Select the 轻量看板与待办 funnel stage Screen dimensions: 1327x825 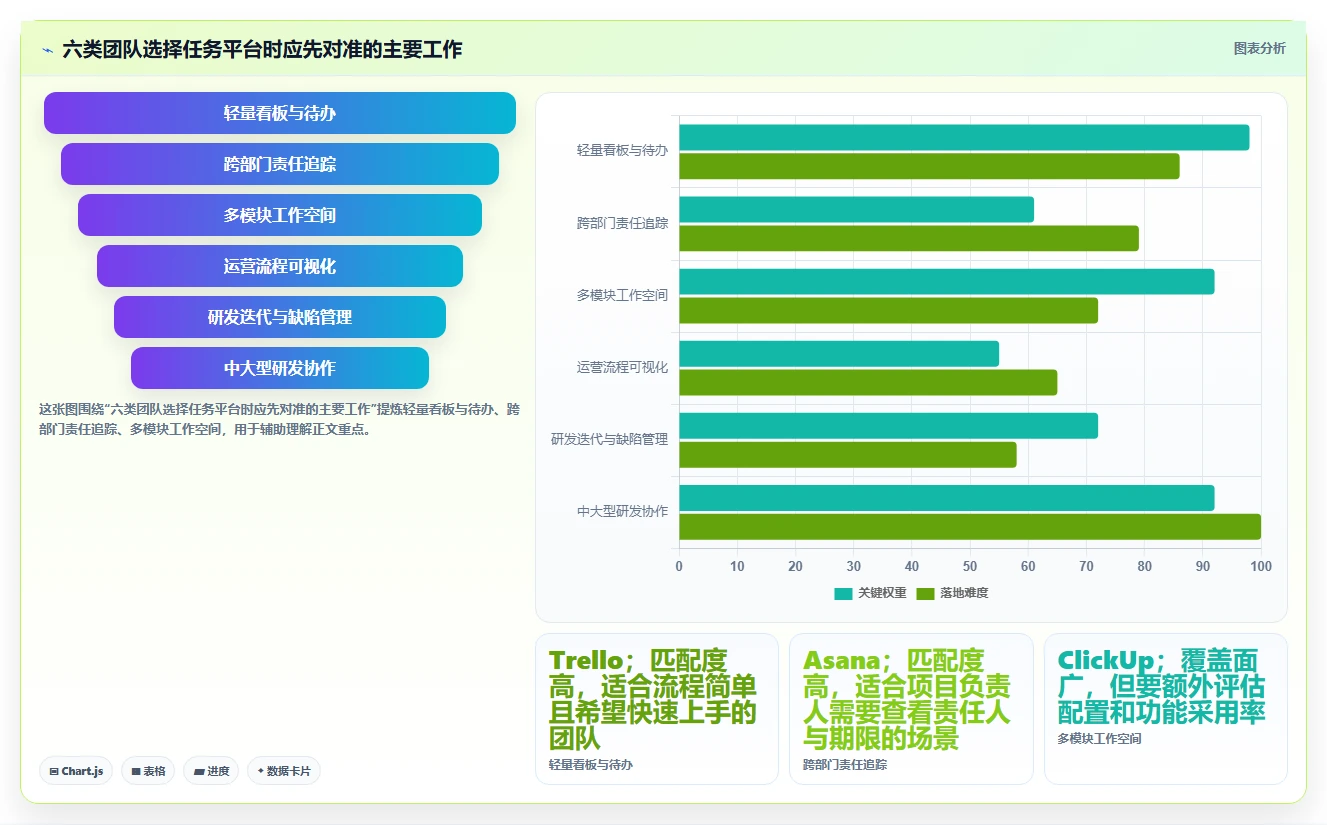click(x=280, y=113)
